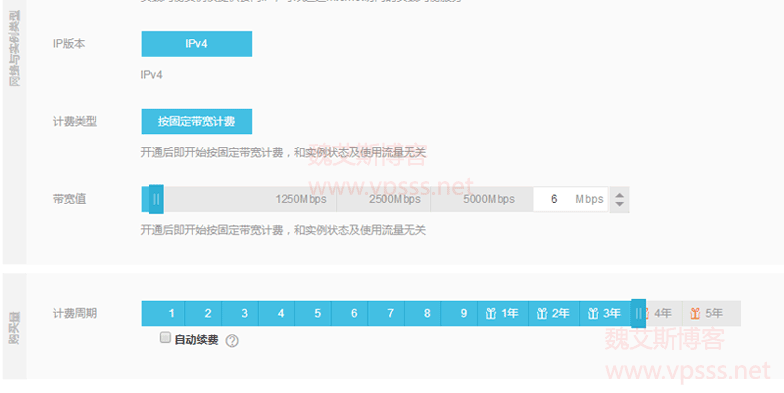The width and height of the screenshot is (784, 393).
Task: Set bandwidth slider to 1250Mbps mark
Action: pos(300,200)
